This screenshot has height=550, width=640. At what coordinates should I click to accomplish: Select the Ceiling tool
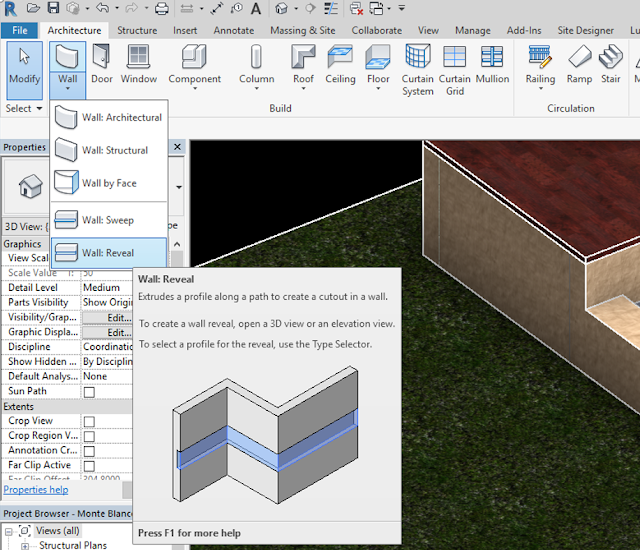pos(340,64)
